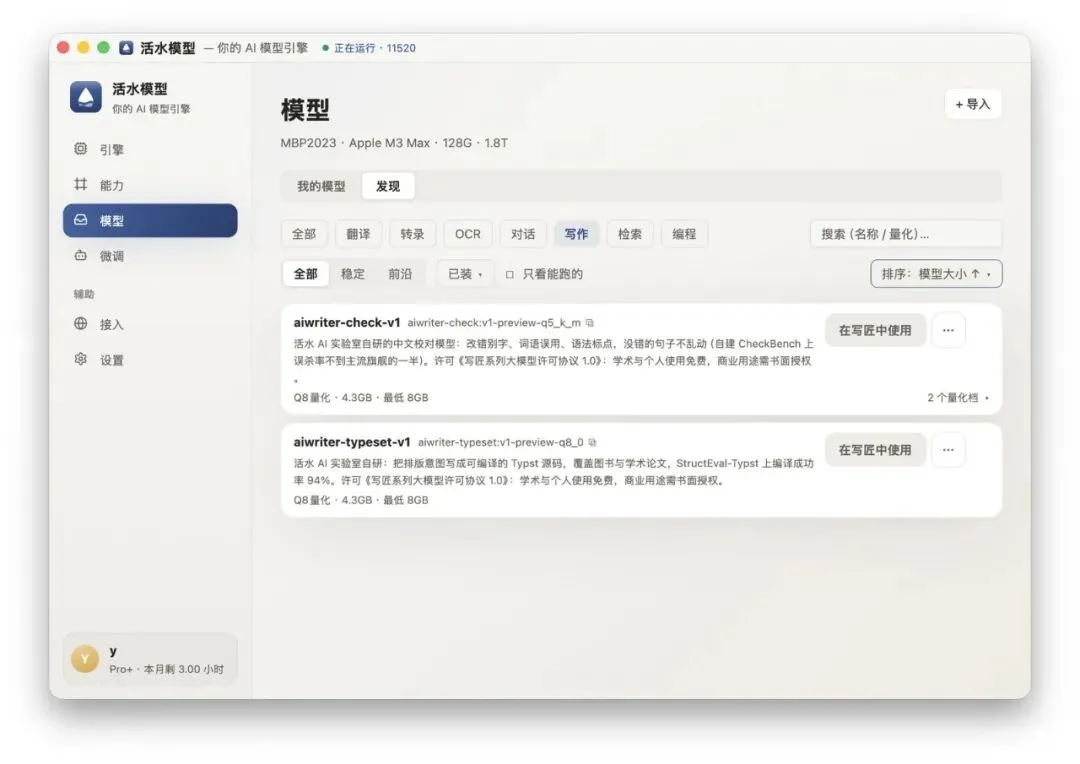Use aiwriter-check-v1 在写匠中使用 button
This screenshot has height=764, width=1080.
point(875,330)
